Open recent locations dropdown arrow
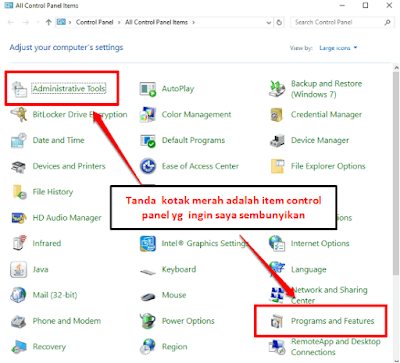400x363 pixels. tap(38, 23)
